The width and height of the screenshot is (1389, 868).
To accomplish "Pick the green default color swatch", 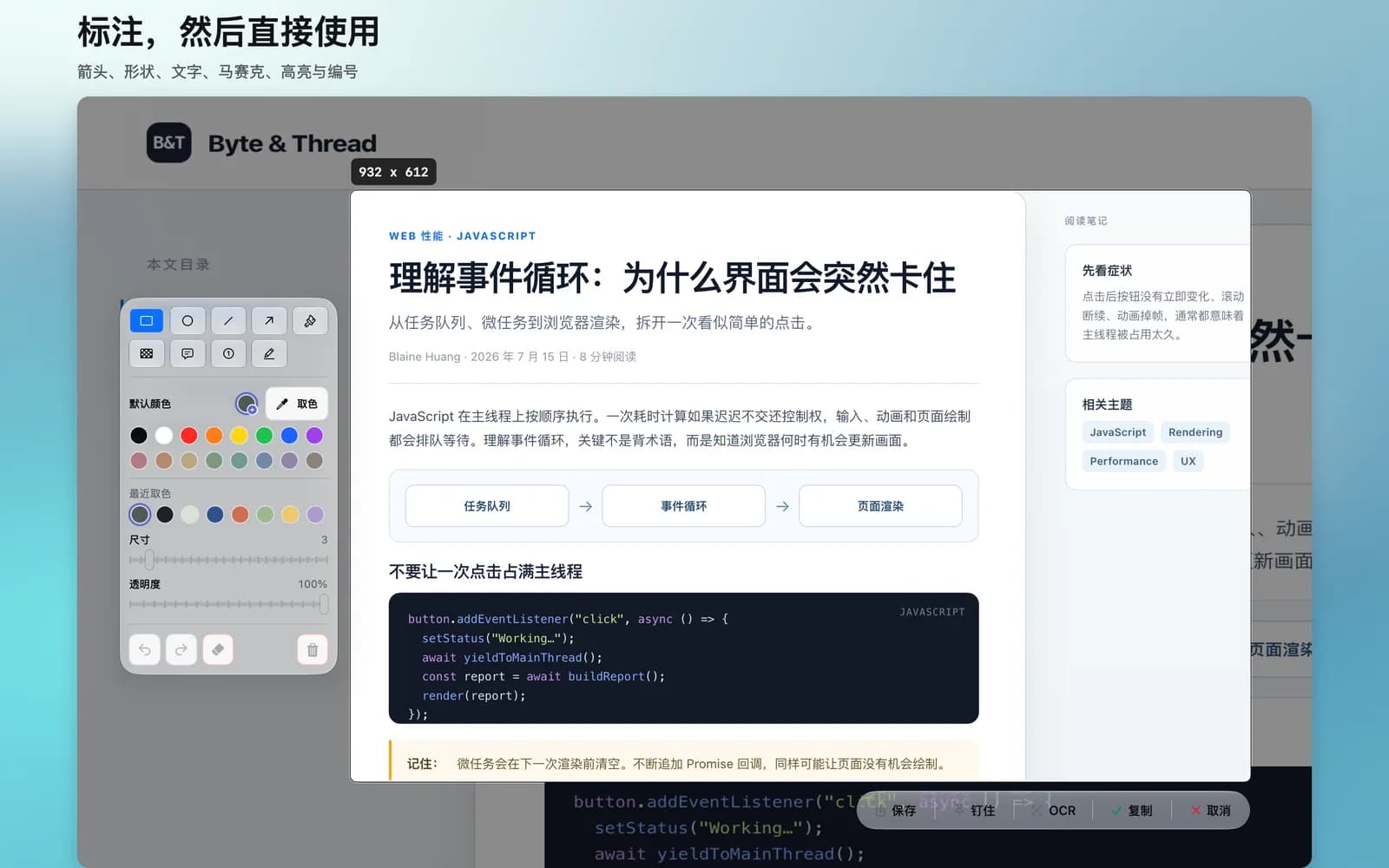I will tap(265, 435).
